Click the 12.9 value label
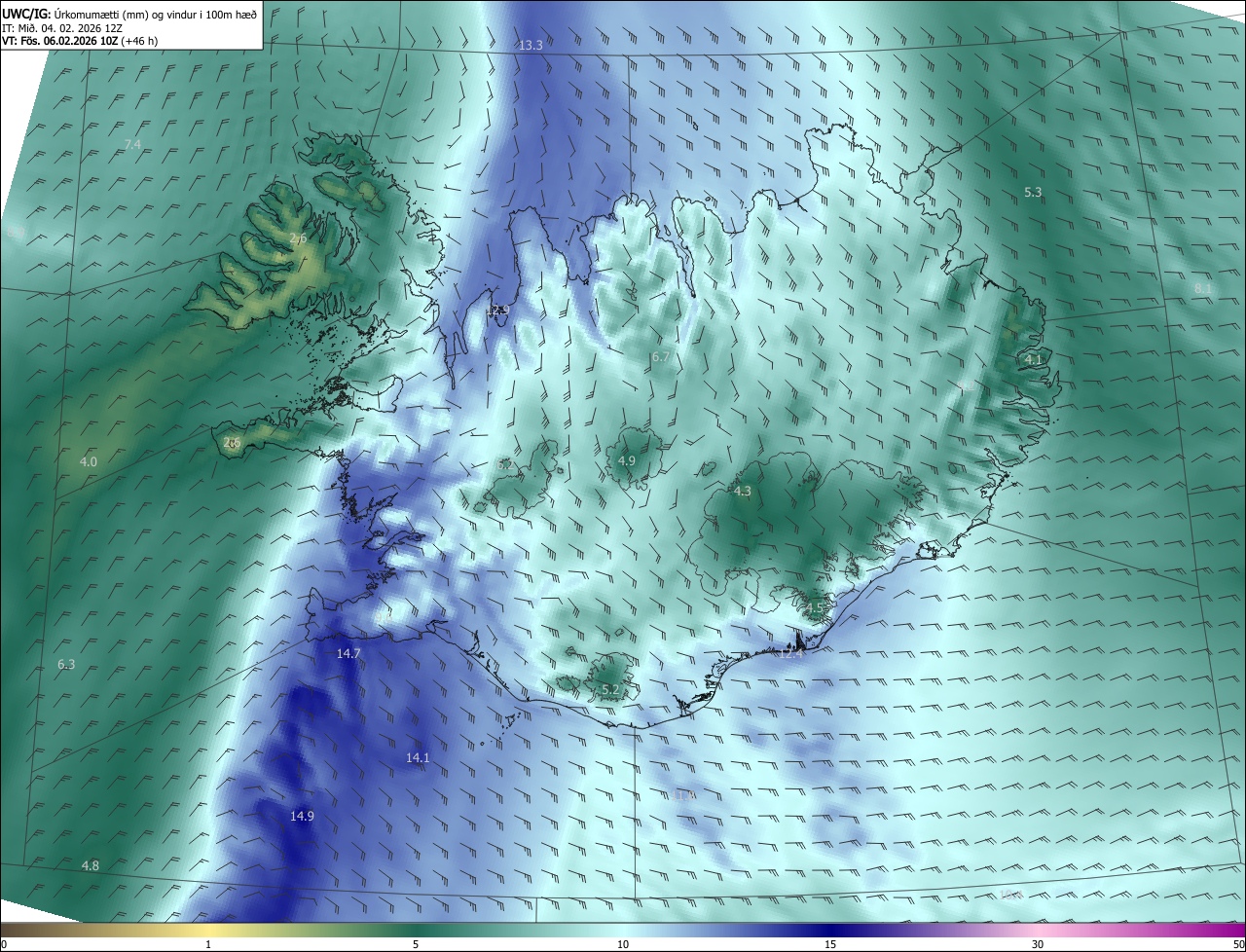This screenshot has height=952, width=1246. pyautogui.click(x=497, y=311)
